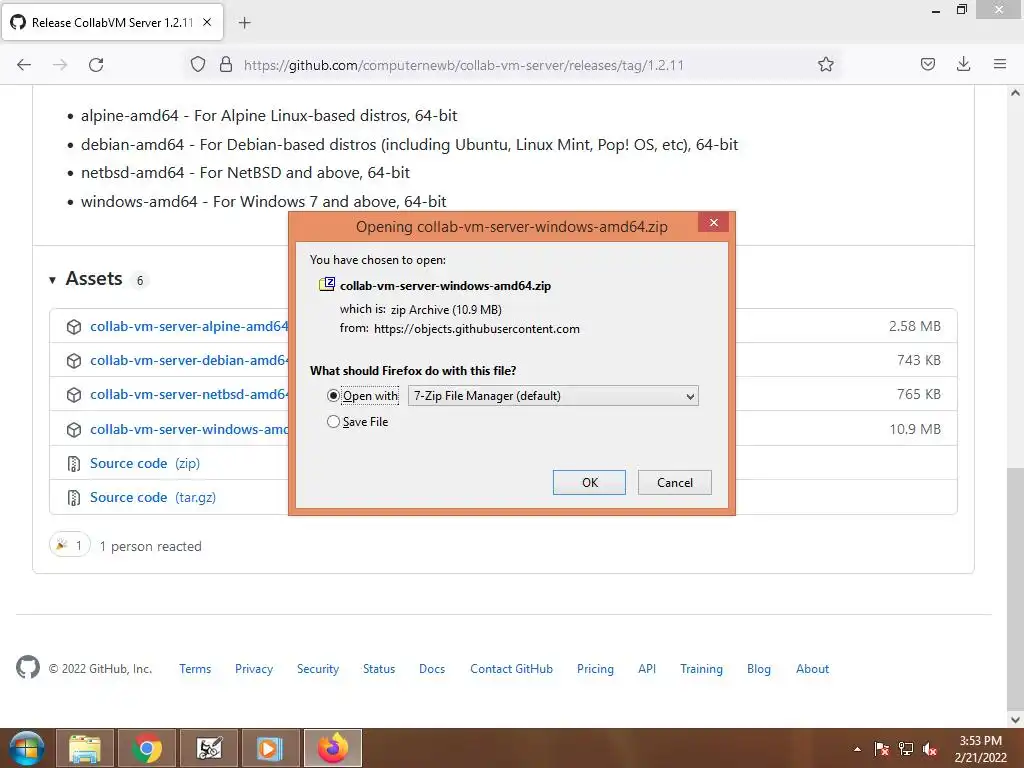Viewport: 1024px width, 768px height.
Task: Open the 7-Zip File Manager dropdown
Action: coord(553,396)
